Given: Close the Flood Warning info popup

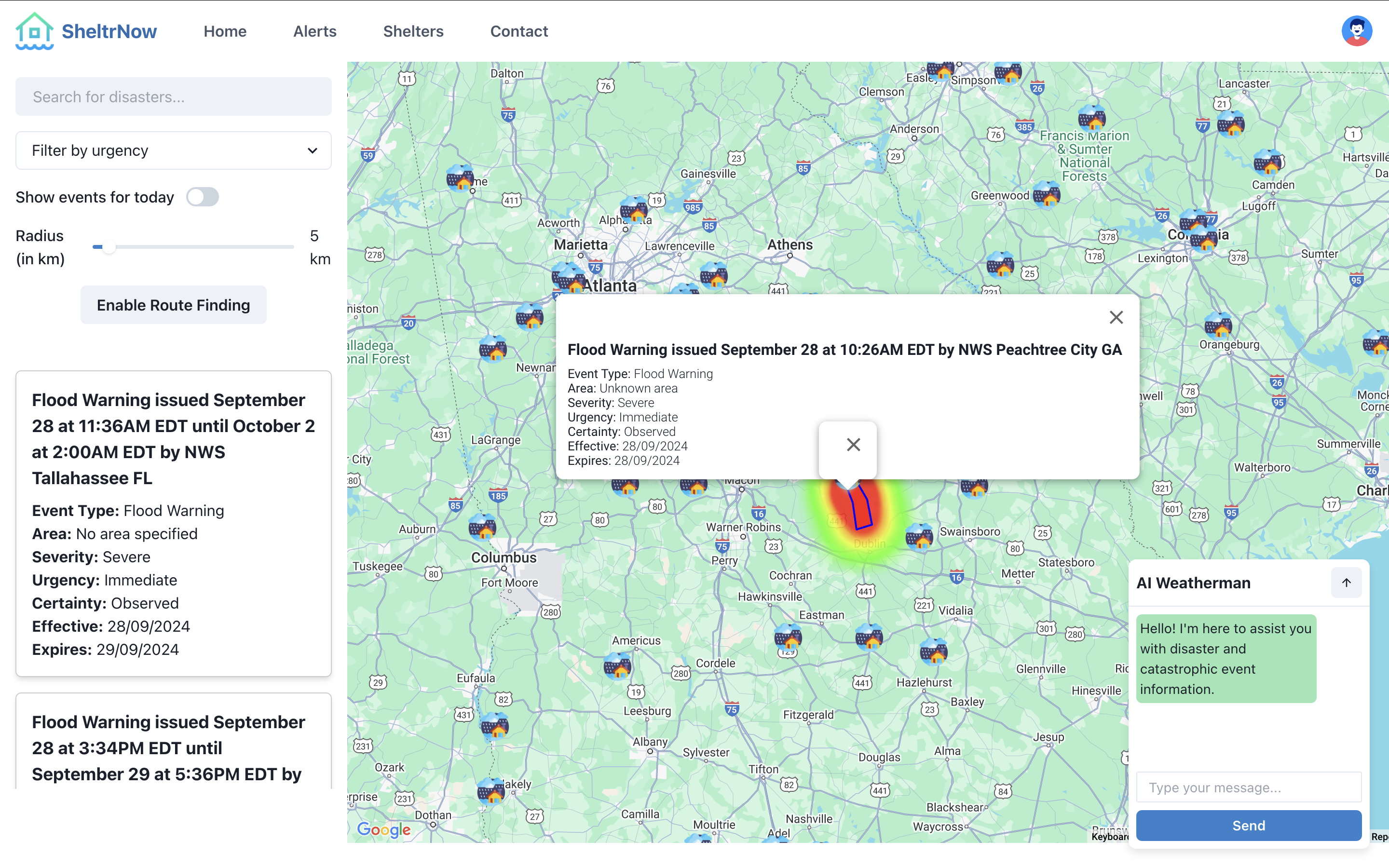Looking at the screenshot, I should (1116, 317).
